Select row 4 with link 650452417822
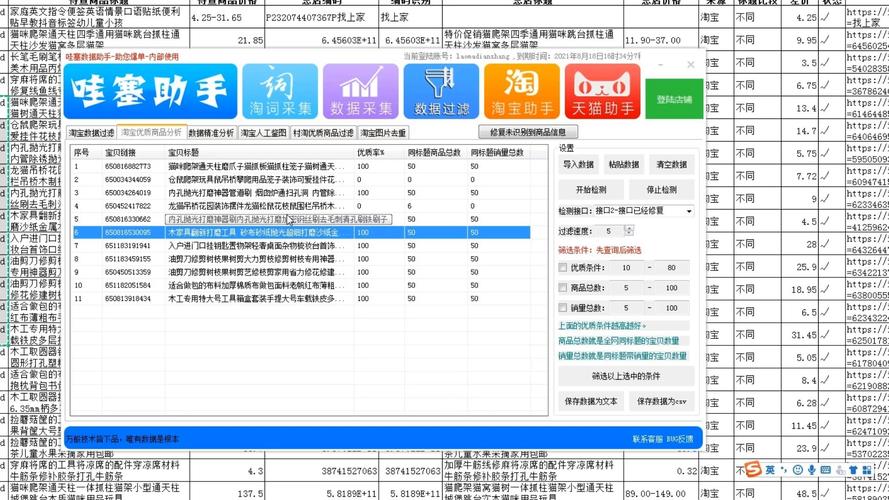889x500 pixels. [302, 206]
